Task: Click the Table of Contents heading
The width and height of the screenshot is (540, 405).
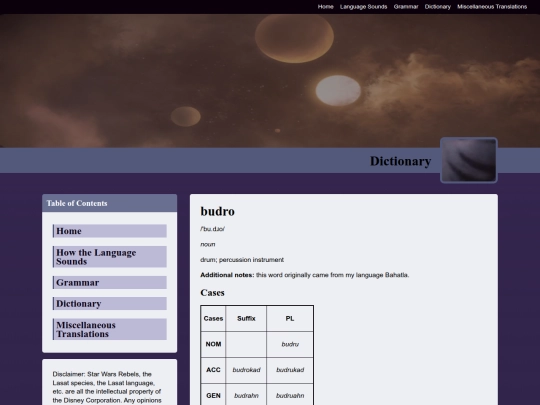Action: click(x=77, y=203)
